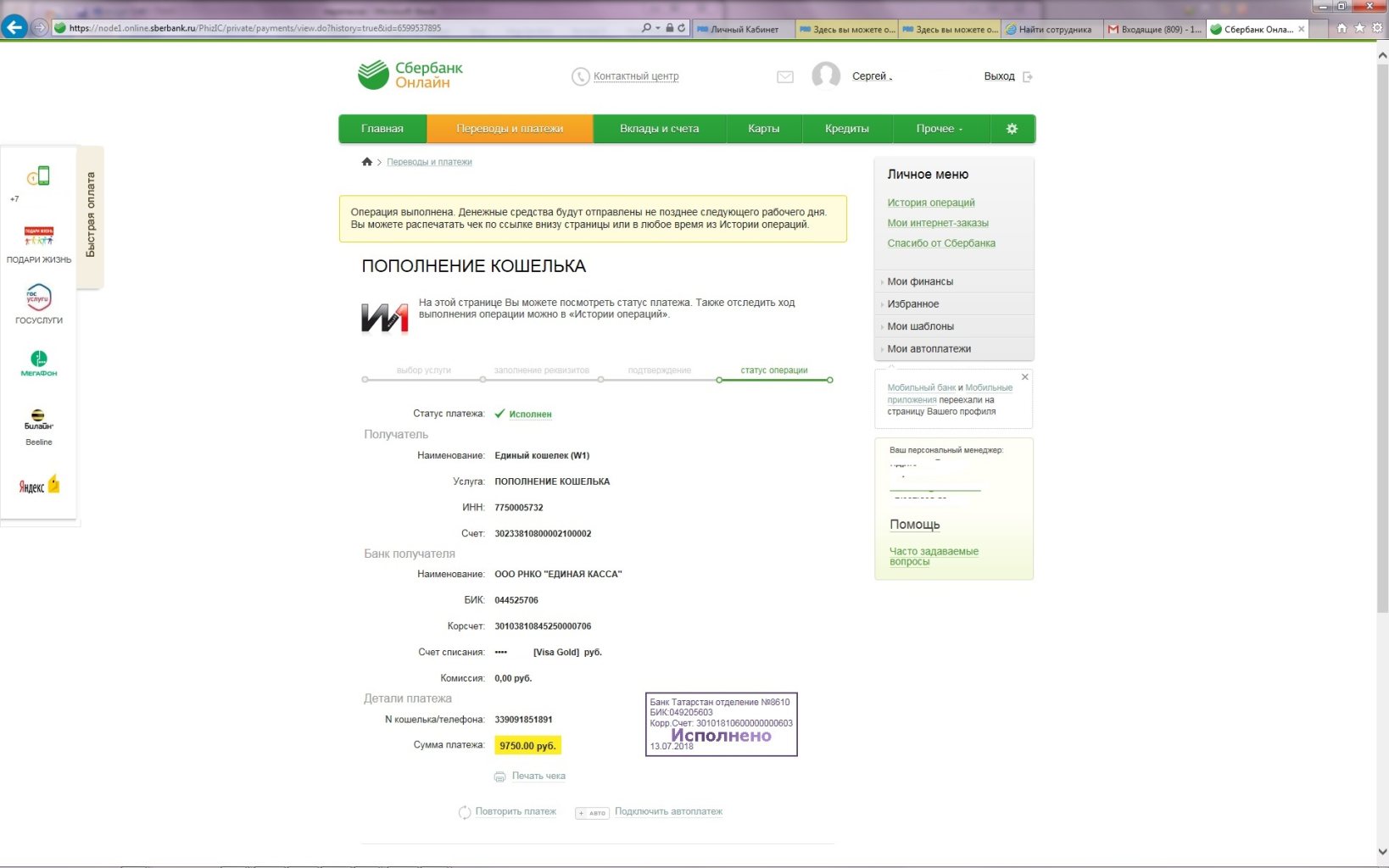Click Подключить автоплатеж link
Screen dimensions: 1389x868
pyautogui.click(x=668, y=812)
